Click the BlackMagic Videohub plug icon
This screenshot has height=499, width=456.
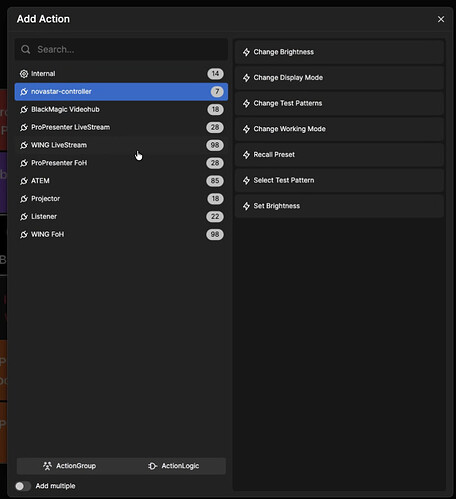(24, 110)
